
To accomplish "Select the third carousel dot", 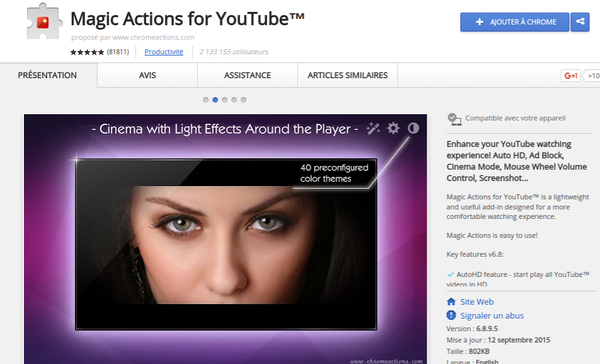I will click(x=225, y=100).
